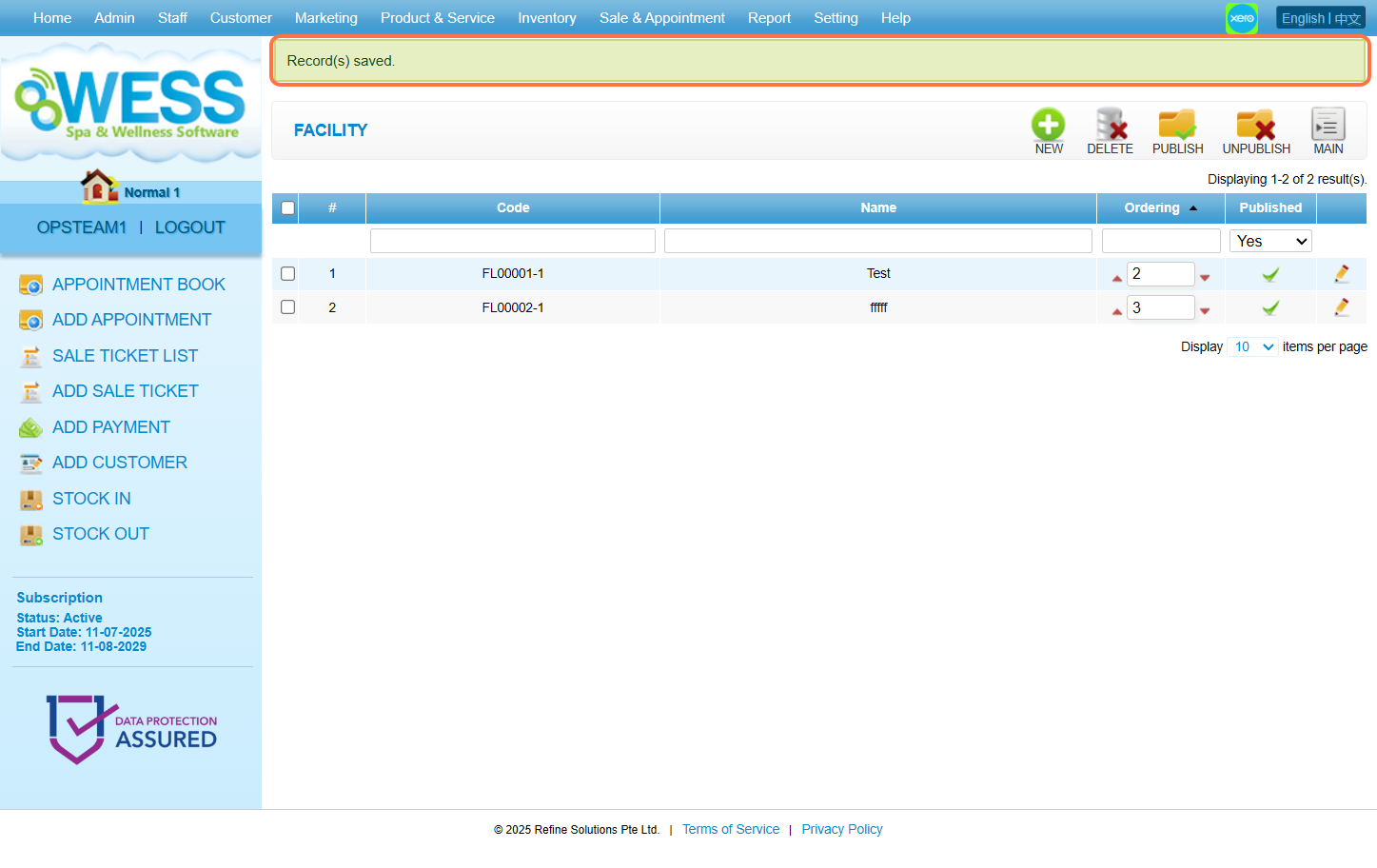The height and width of the screenshot is (868, 1377).
Task: Click the Code filter input field
Action: click(x=512, y=242)
